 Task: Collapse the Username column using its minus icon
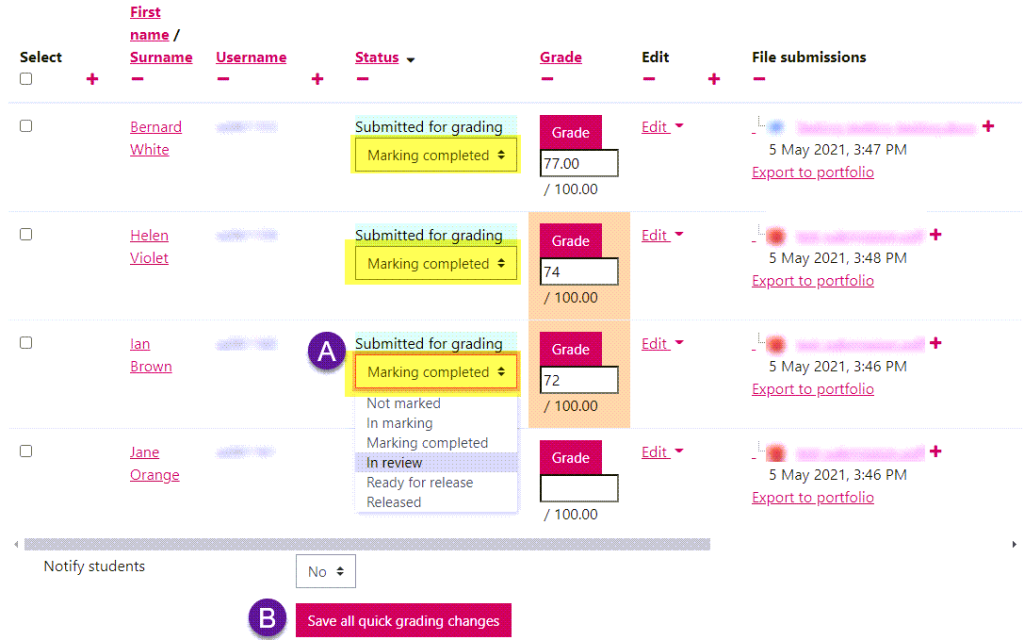point(224,78)
